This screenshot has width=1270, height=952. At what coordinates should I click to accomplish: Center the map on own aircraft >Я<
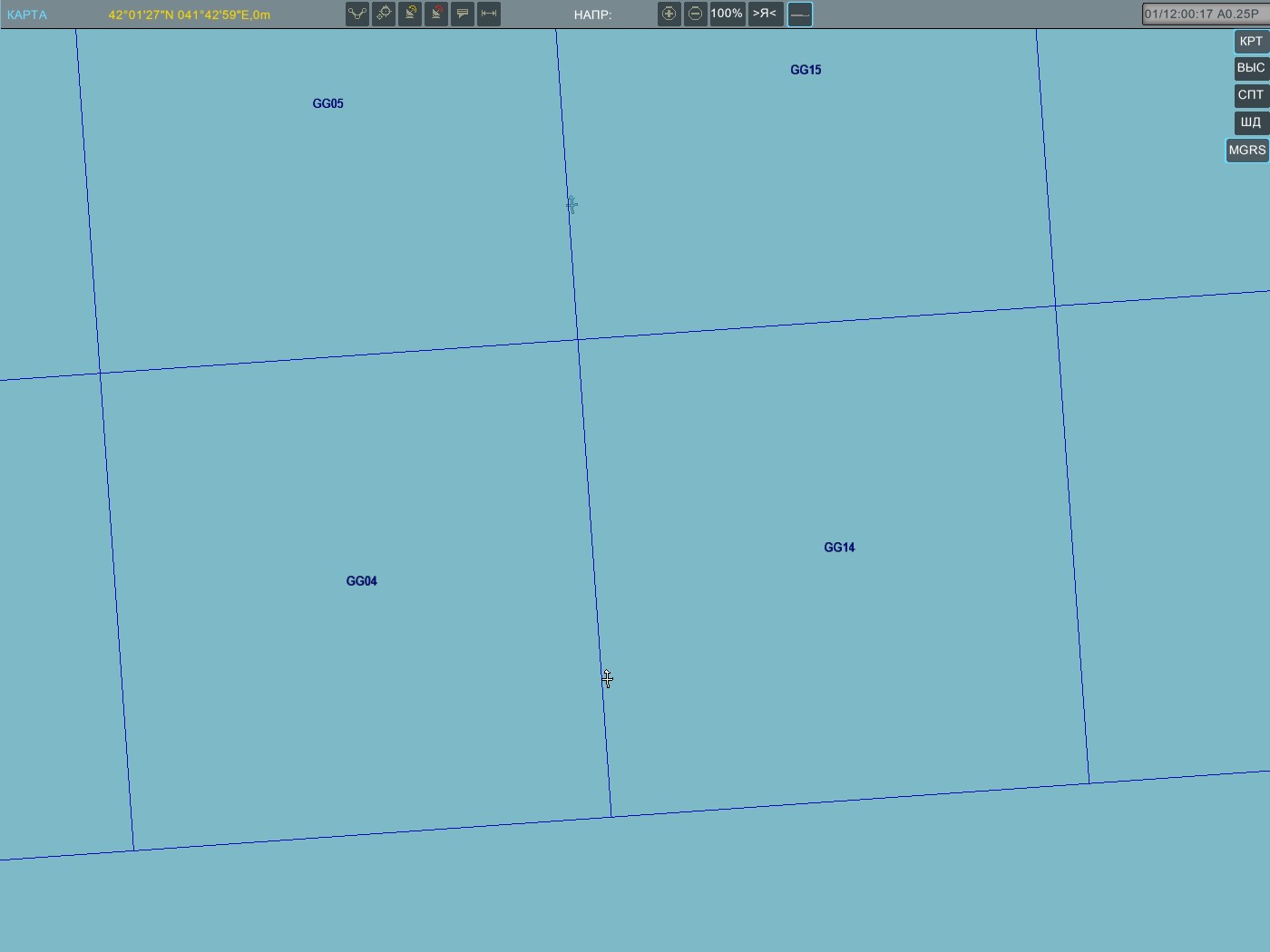[x=765, y=14]
